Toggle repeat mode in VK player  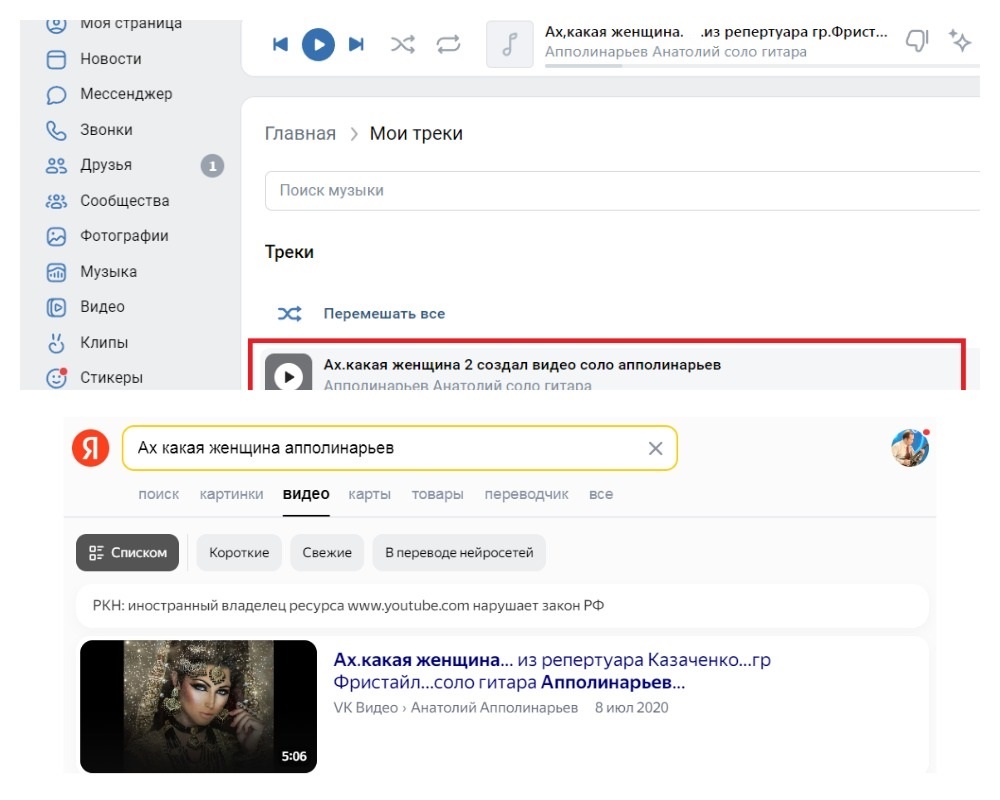448,44
